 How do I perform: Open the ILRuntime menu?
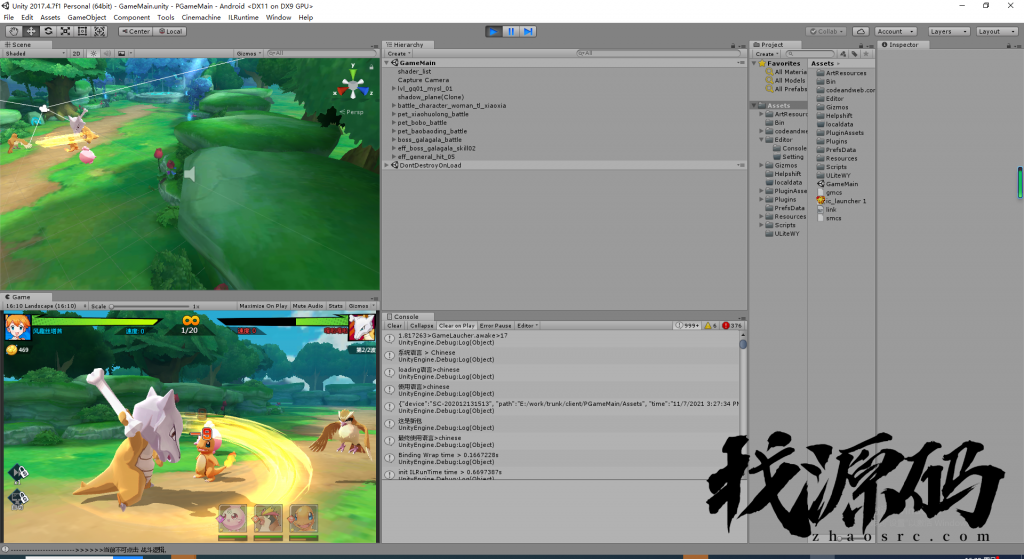243,18
